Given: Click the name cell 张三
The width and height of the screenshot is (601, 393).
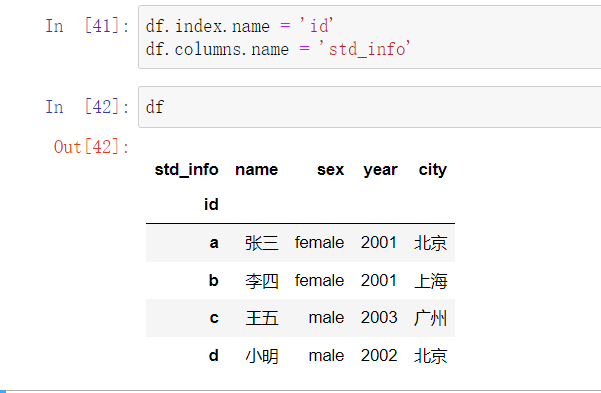Looking at the screenshot, I should pyautogui.click(x=262, y=243).
